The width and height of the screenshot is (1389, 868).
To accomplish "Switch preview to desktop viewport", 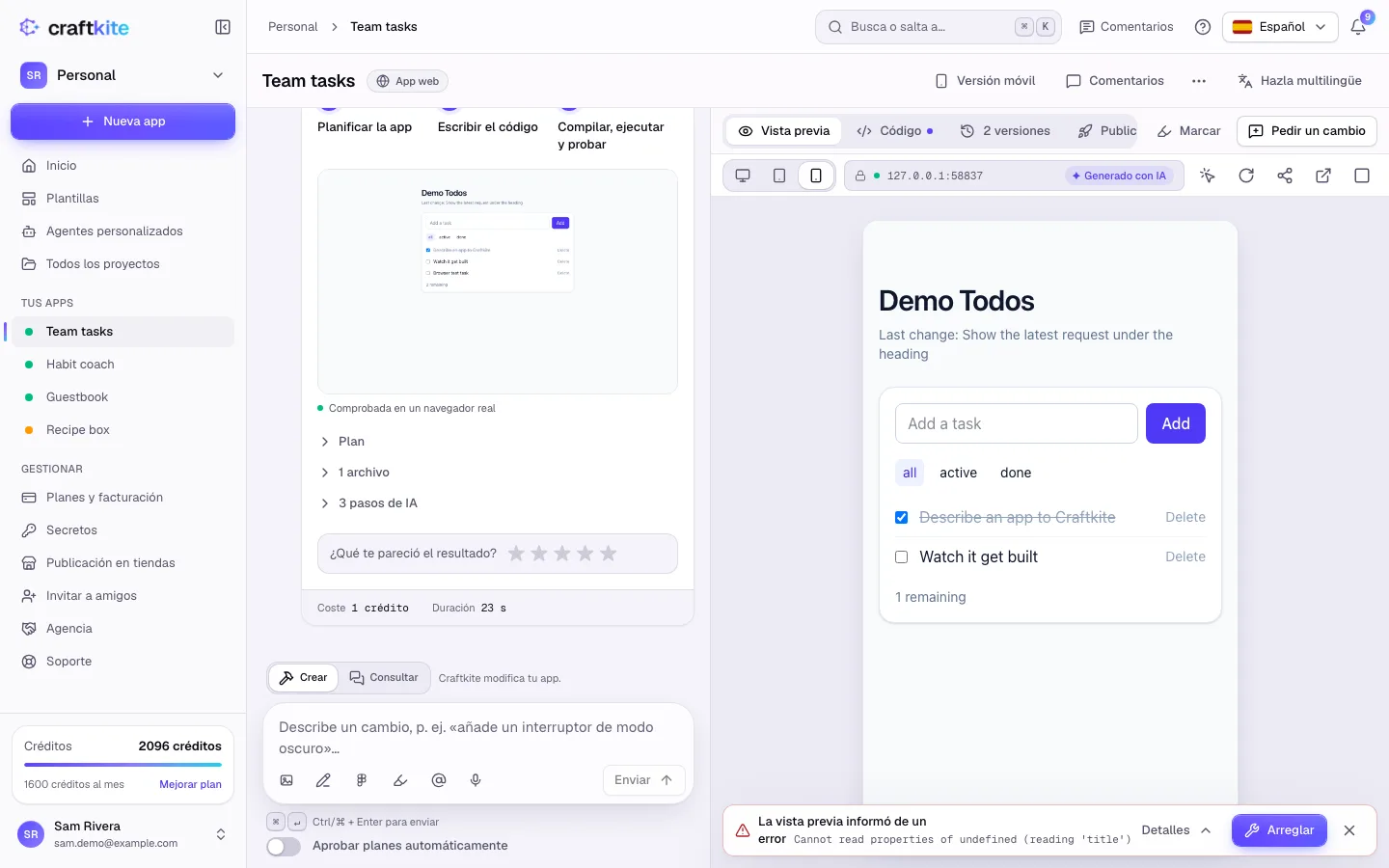I will pos(743,176).
